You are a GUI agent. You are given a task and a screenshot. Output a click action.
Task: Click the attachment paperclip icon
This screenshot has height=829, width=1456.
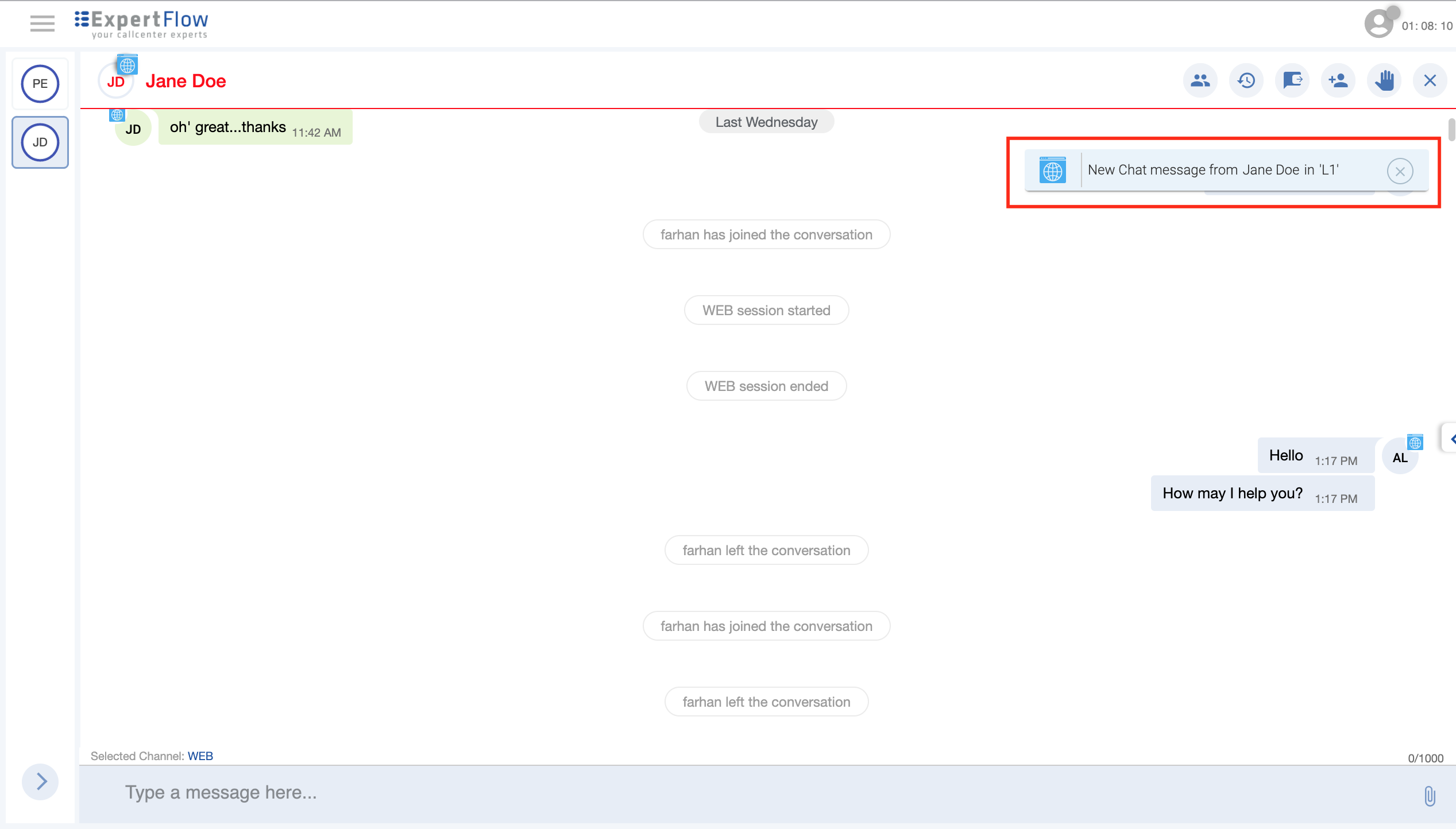[x=1430, y=796]
